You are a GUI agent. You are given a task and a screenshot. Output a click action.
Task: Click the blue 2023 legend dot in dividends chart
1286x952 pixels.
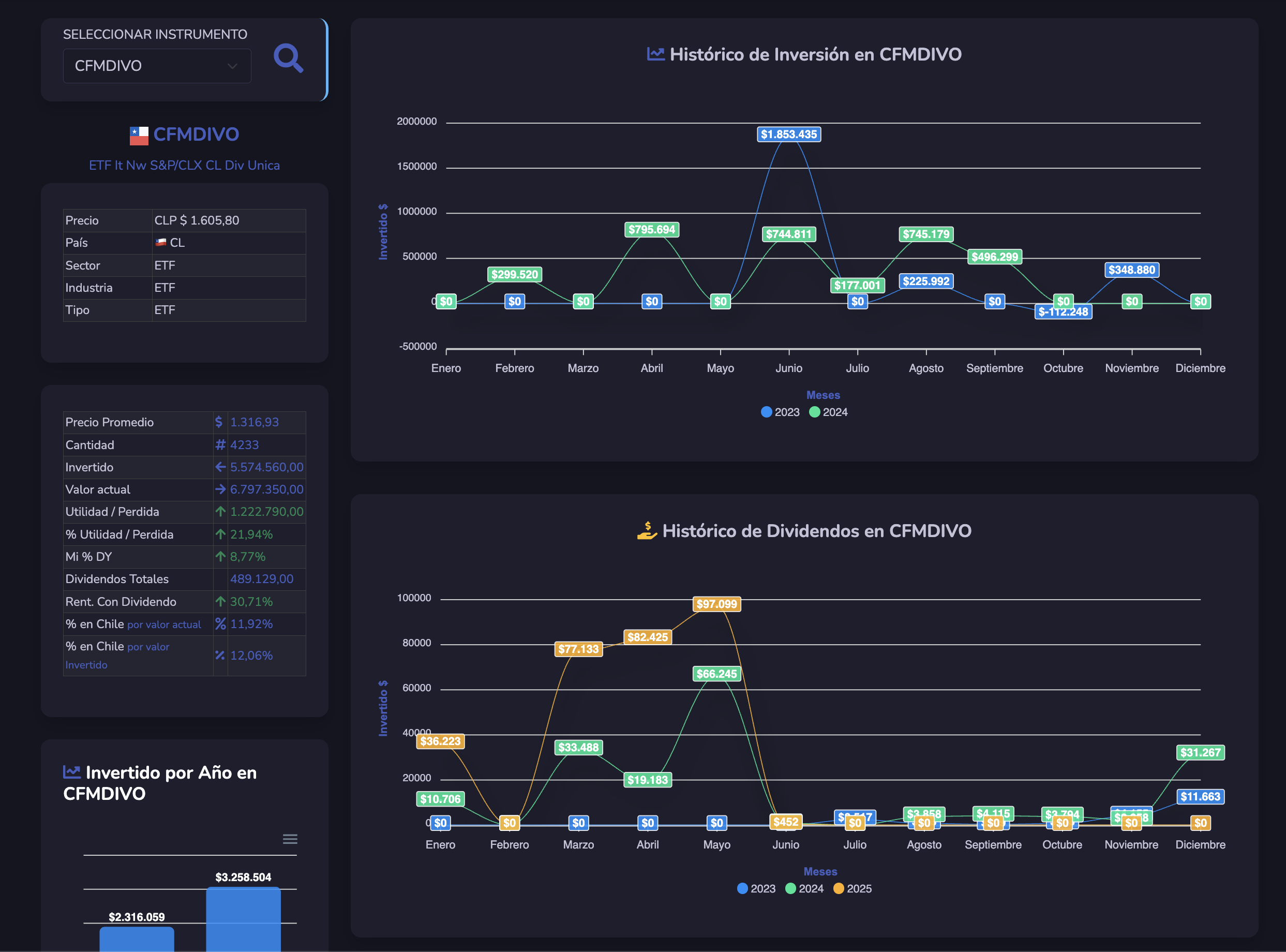tap(743, 889)
